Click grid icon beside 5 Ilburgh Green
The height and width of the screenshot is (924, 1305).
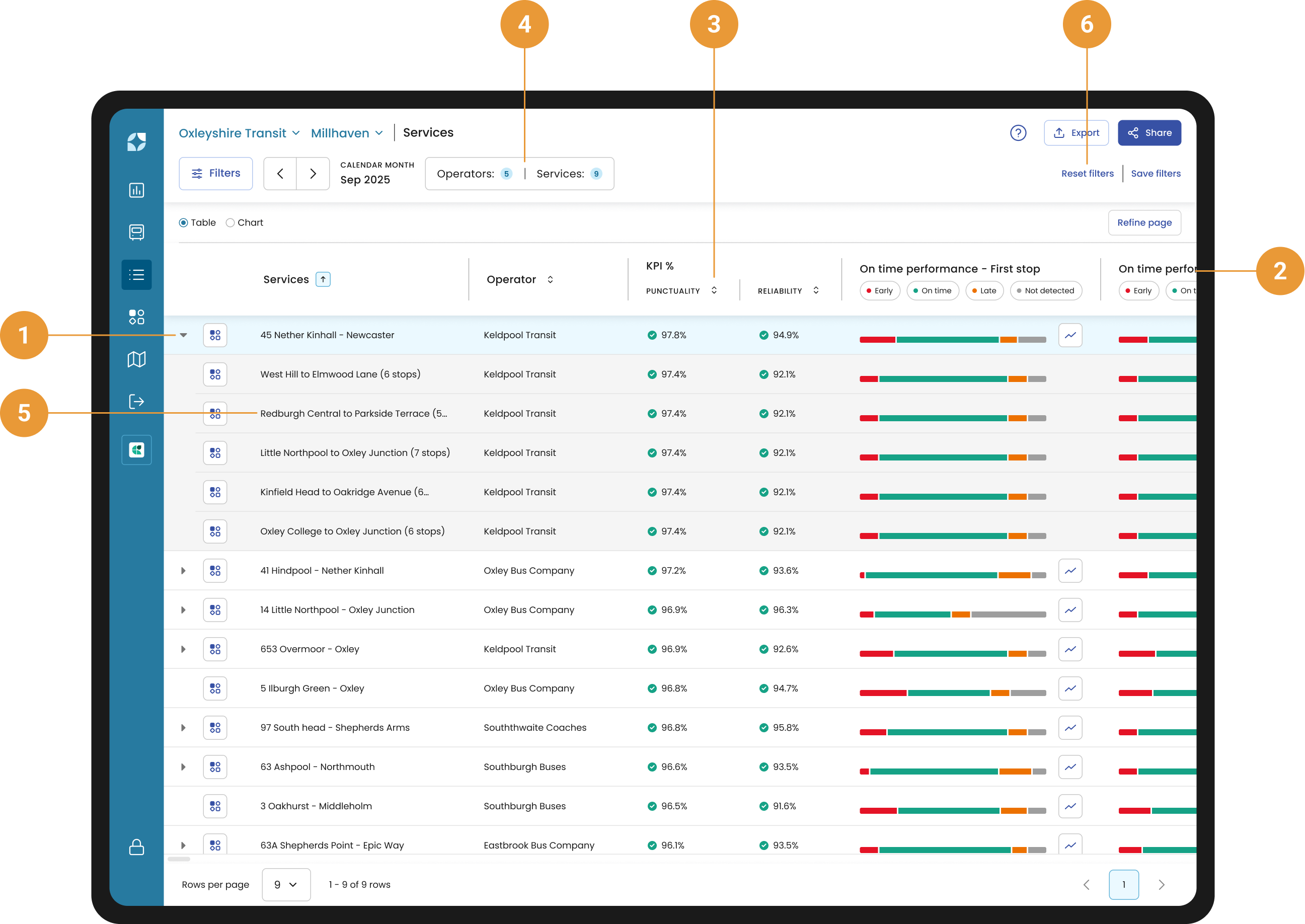point(215,688)
